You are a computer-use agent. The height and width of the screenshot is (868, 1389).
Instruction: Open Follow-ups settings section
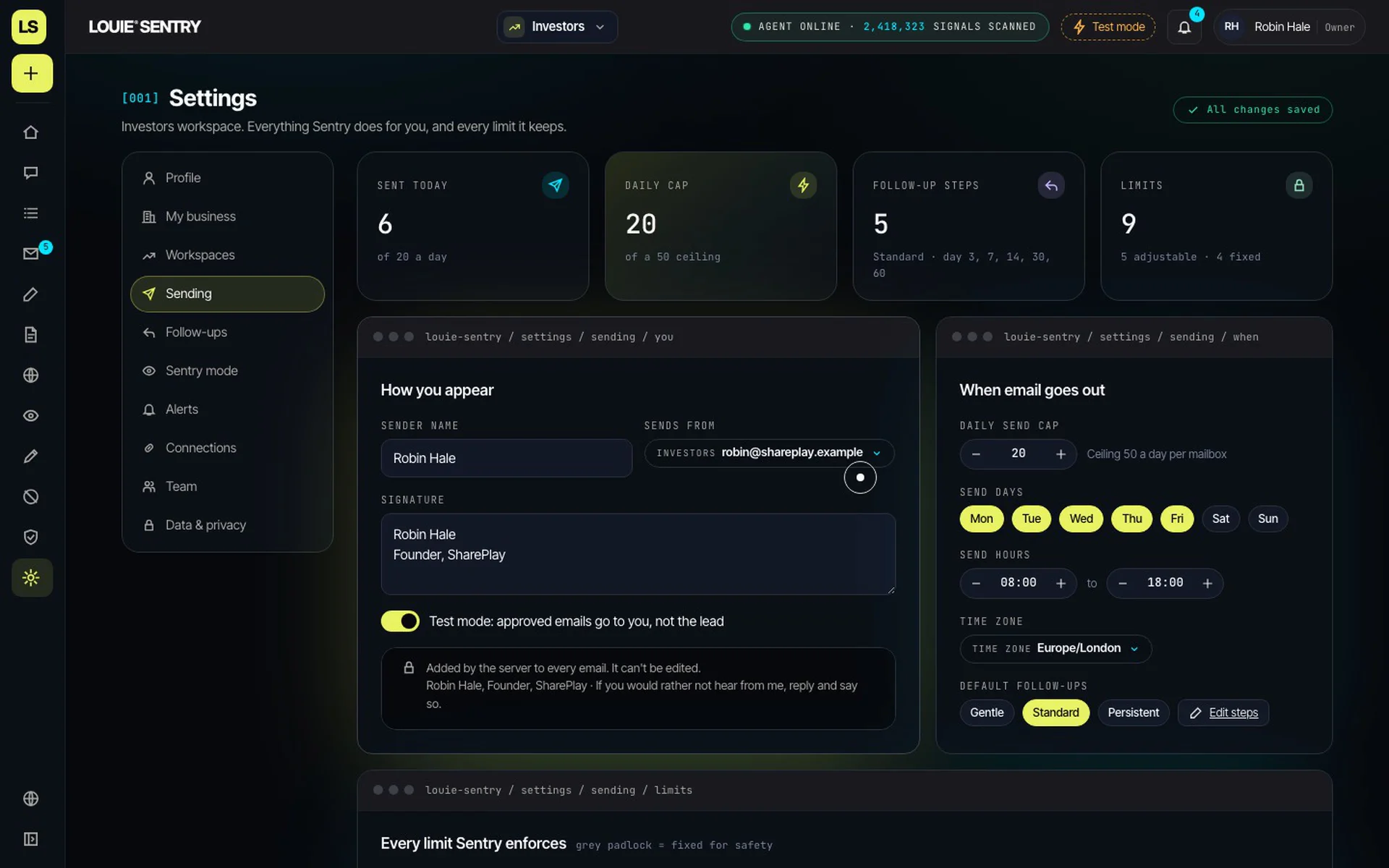pyautogui.click(x=227, y=332)
